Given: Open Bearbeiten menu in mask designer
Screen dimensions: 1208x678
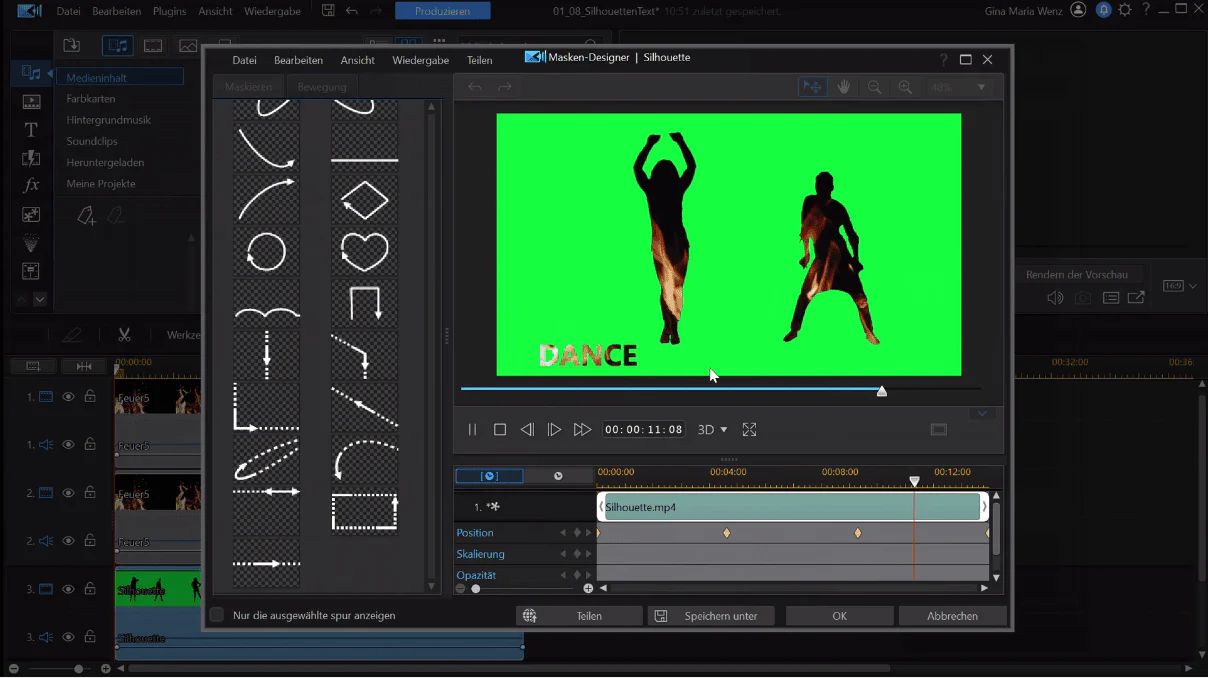Looking at the screenshot, I should pos(298,60).
